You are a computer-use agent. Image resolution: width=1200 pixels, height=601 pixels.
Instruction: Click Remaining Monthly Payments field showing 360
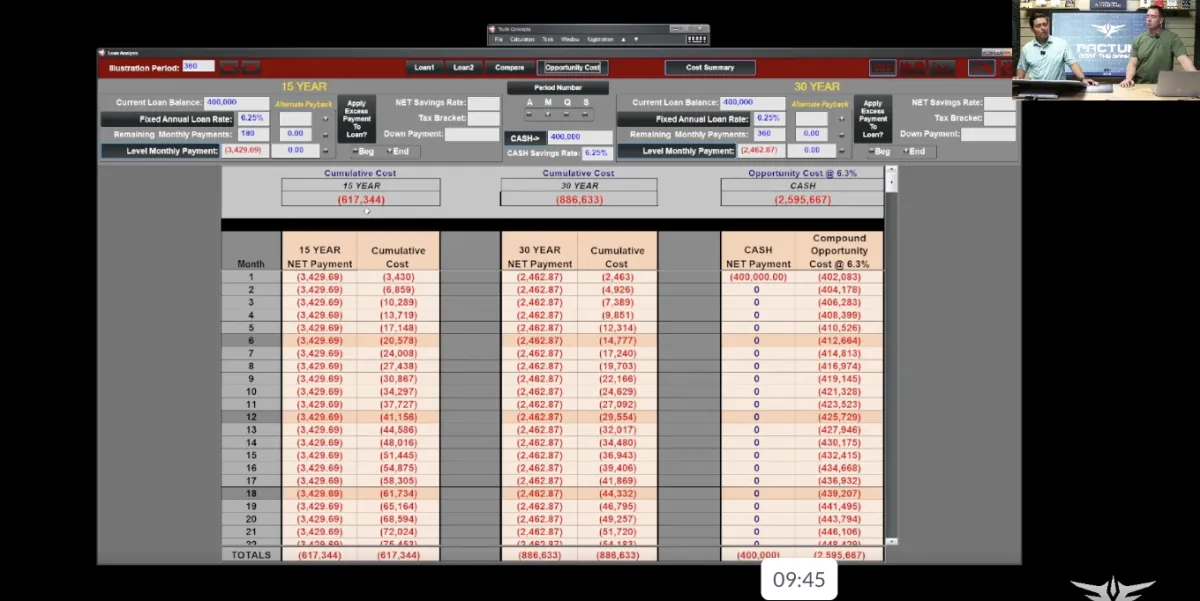(769, 134)
